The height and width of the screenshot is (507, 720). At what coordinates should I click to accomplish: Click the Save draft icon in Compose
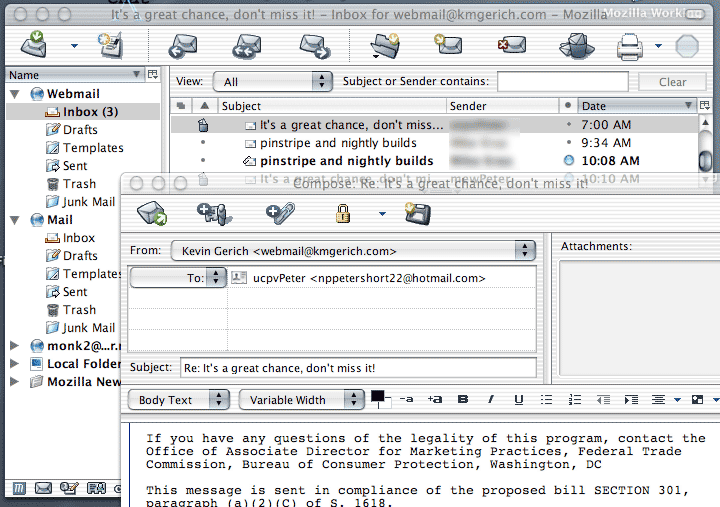pos(417,214)
